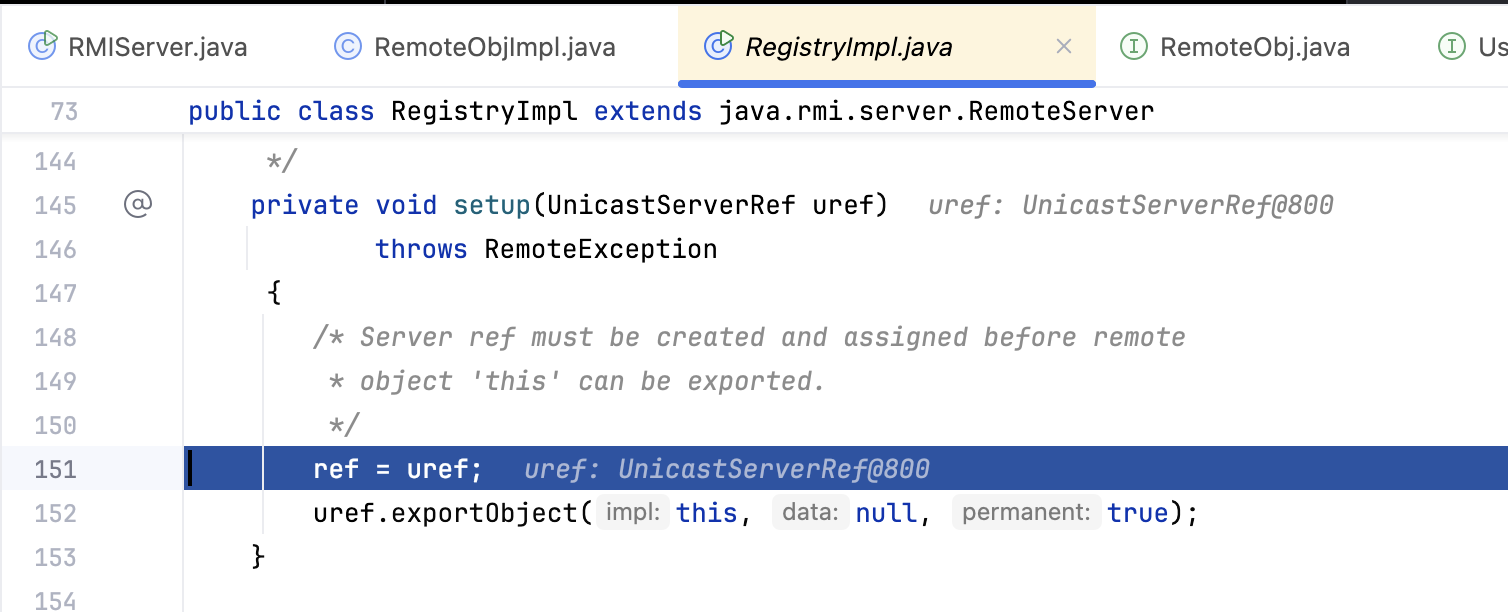This screenshot has width=1508, height=612.
Task: Click the inline uref debug value on line 151
Action: [727, 469]
